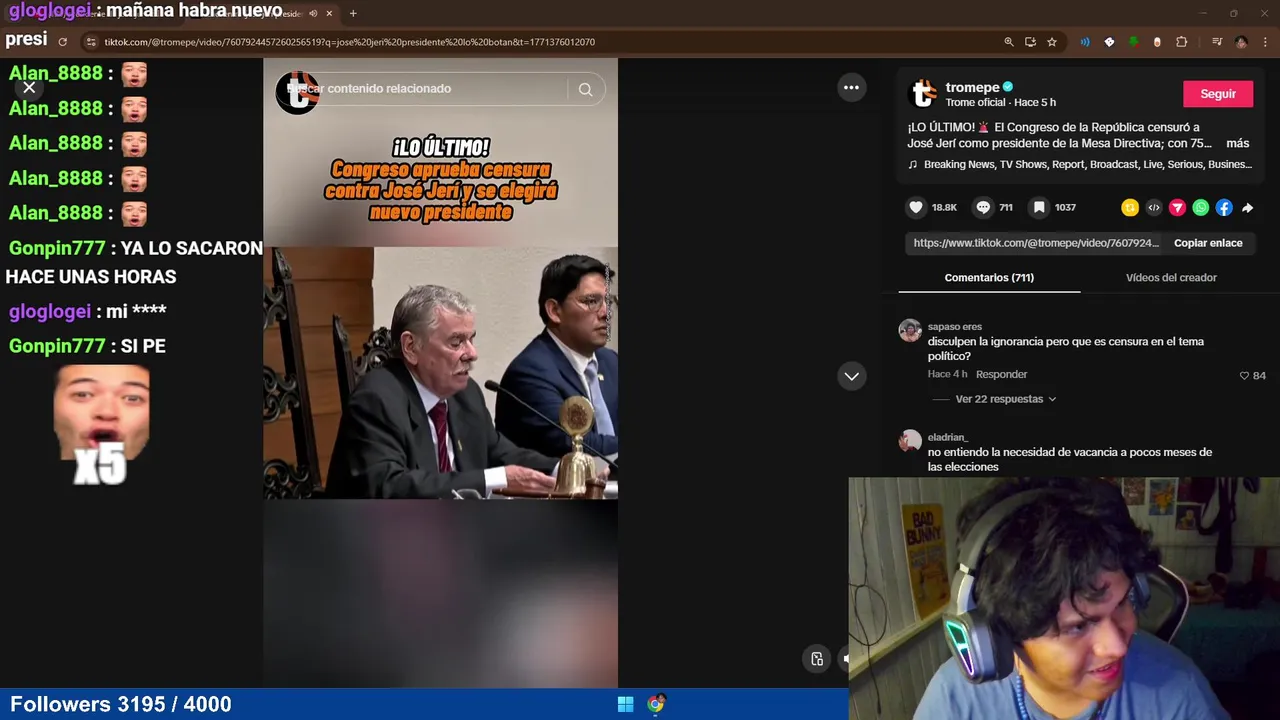
Task: Close the TikTok video viewer with X
Action: coord(29,88)
